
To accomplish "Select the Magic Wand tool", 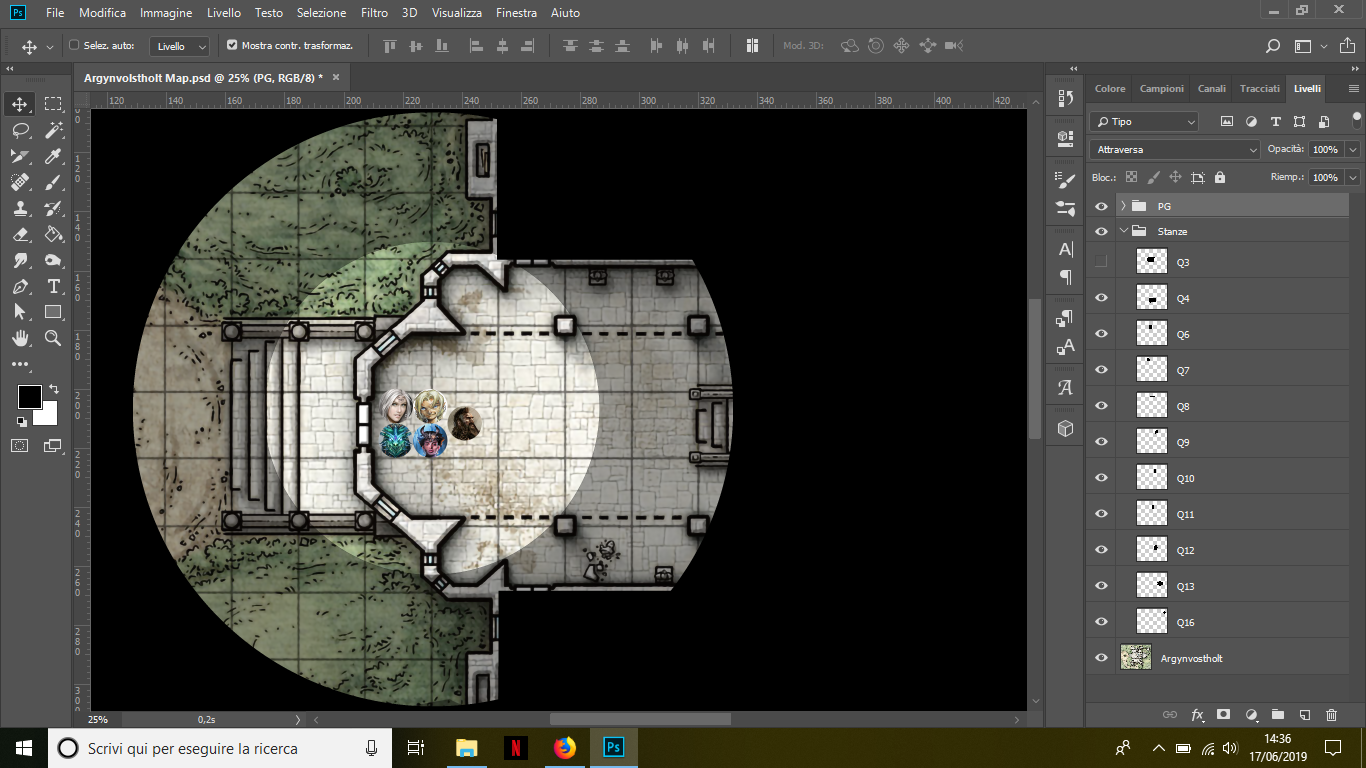I will point(53,130).
